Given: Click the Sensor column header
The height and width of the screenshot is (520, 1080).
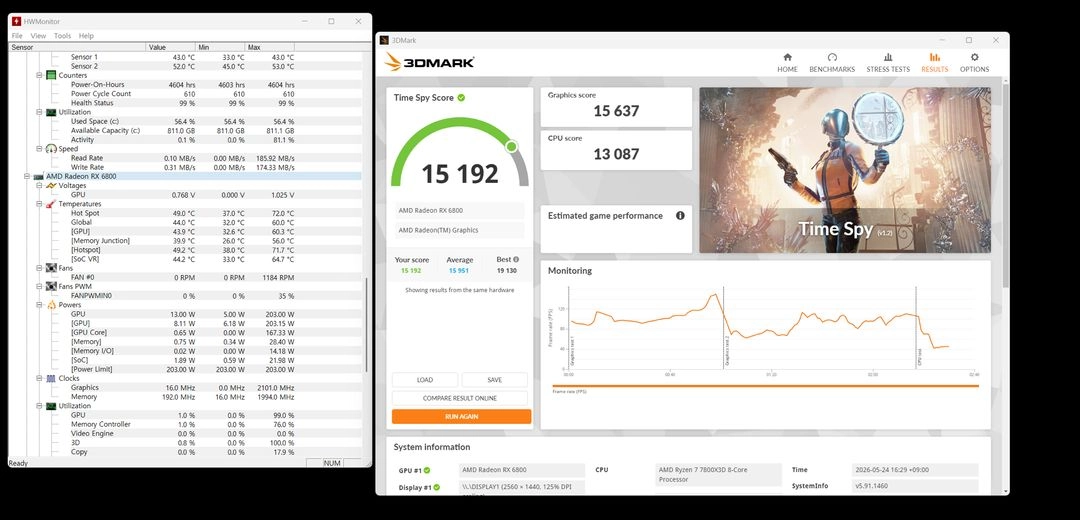Looking at the screenshot, I should point(78,48).
